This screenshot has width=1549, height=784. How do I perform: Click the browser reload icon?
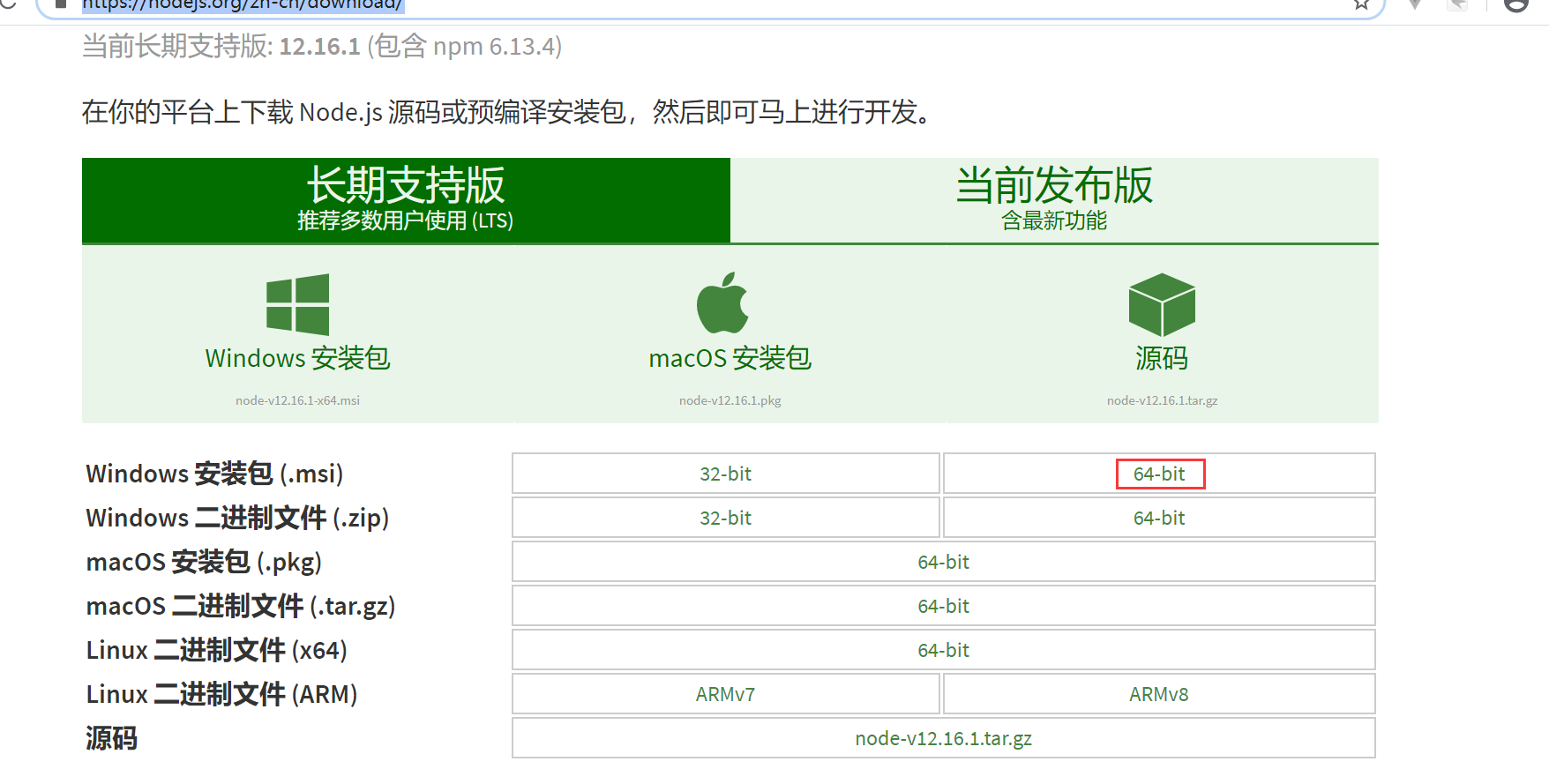[8, 4]
